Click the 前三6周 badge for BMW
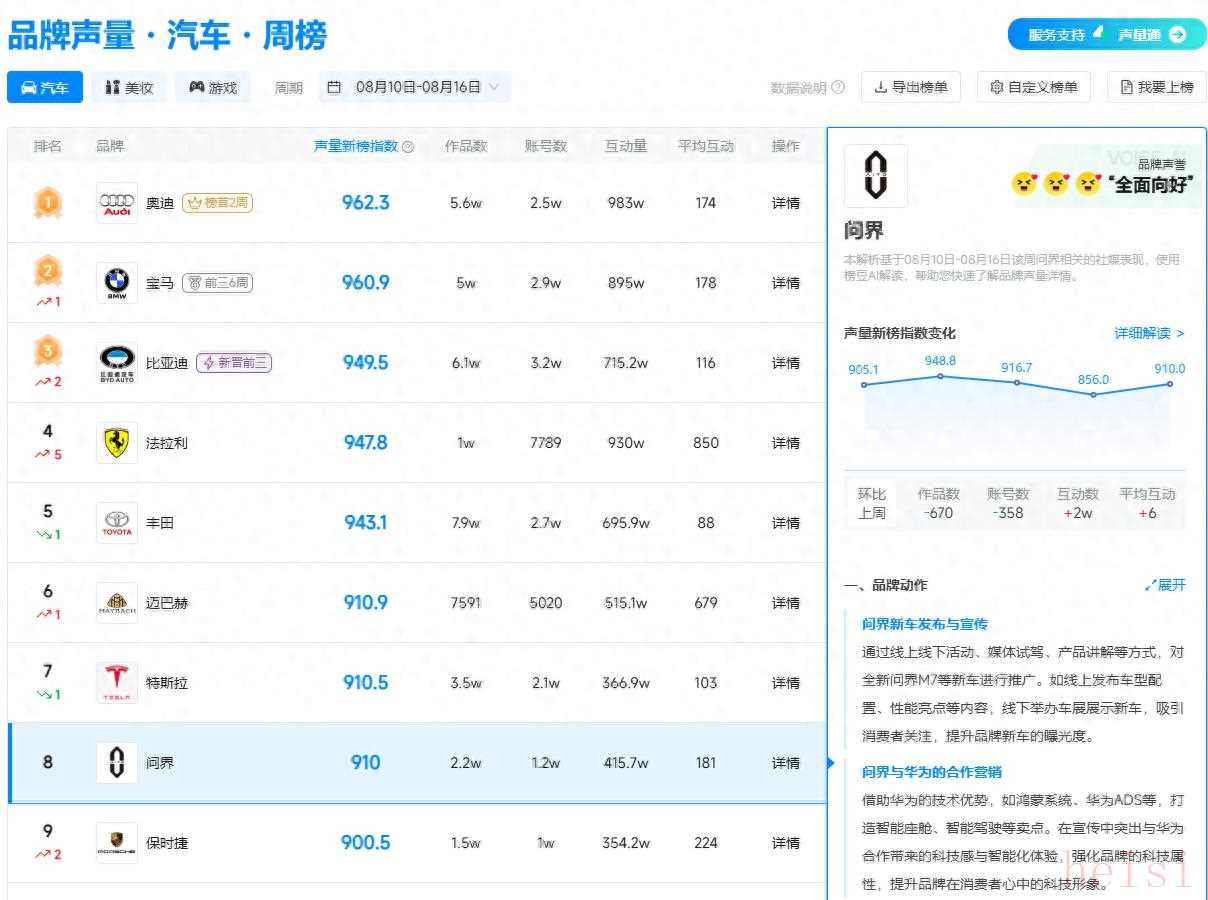Viewport: 1208px width, 900px height. (217, 283)
